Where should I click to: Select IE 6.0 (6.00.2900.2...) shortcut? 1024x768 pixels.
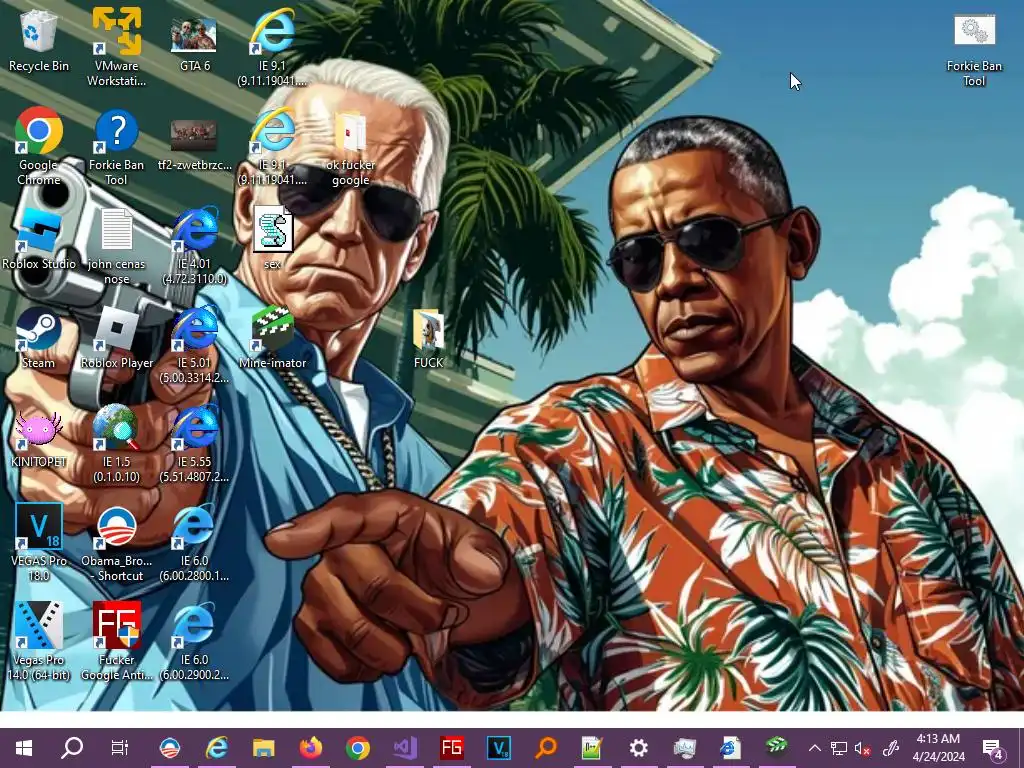tap(194, 641)
